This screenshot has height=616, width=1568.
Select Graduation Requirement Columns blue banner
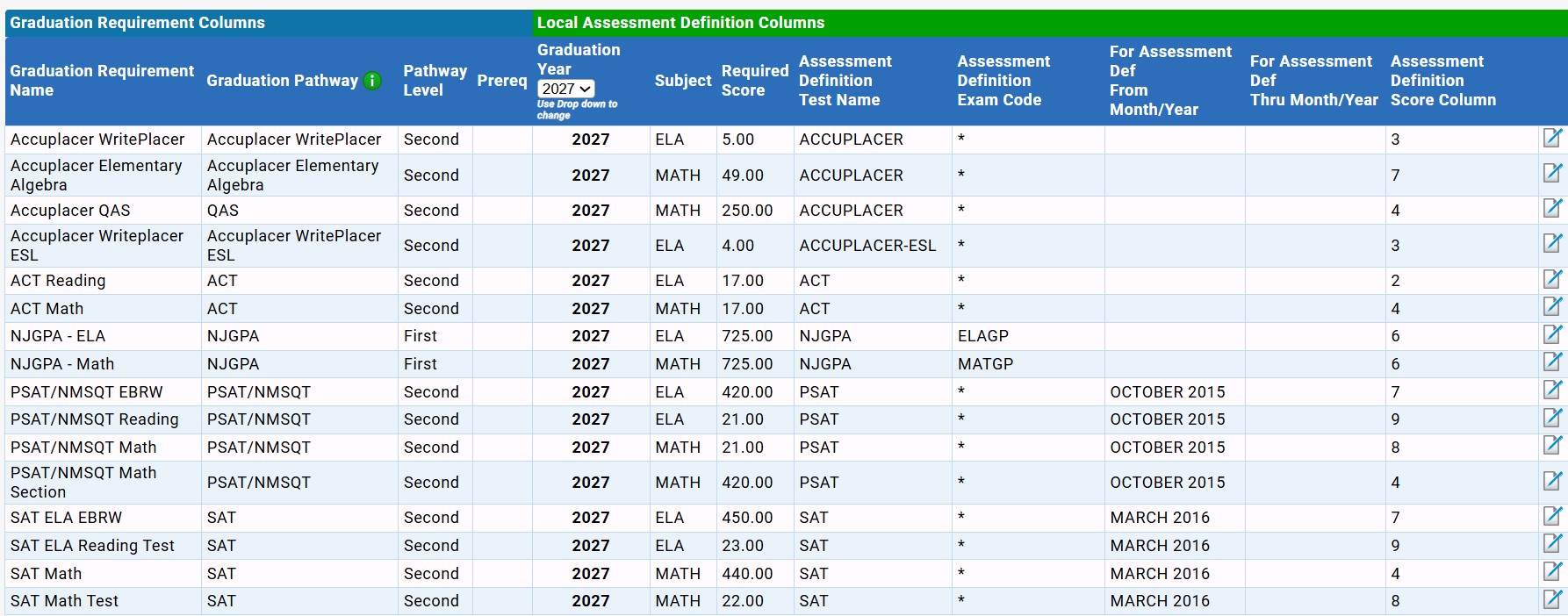click(x=269, y=23)
